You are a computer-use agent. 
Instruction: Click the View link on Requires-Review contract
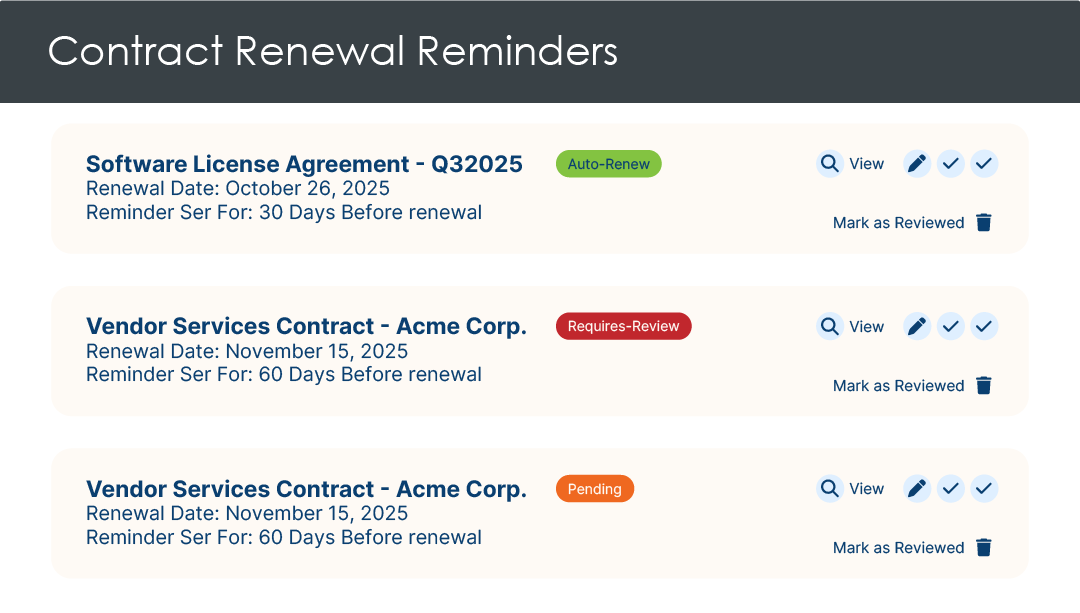pyautogui.click(x=866, y=326)
